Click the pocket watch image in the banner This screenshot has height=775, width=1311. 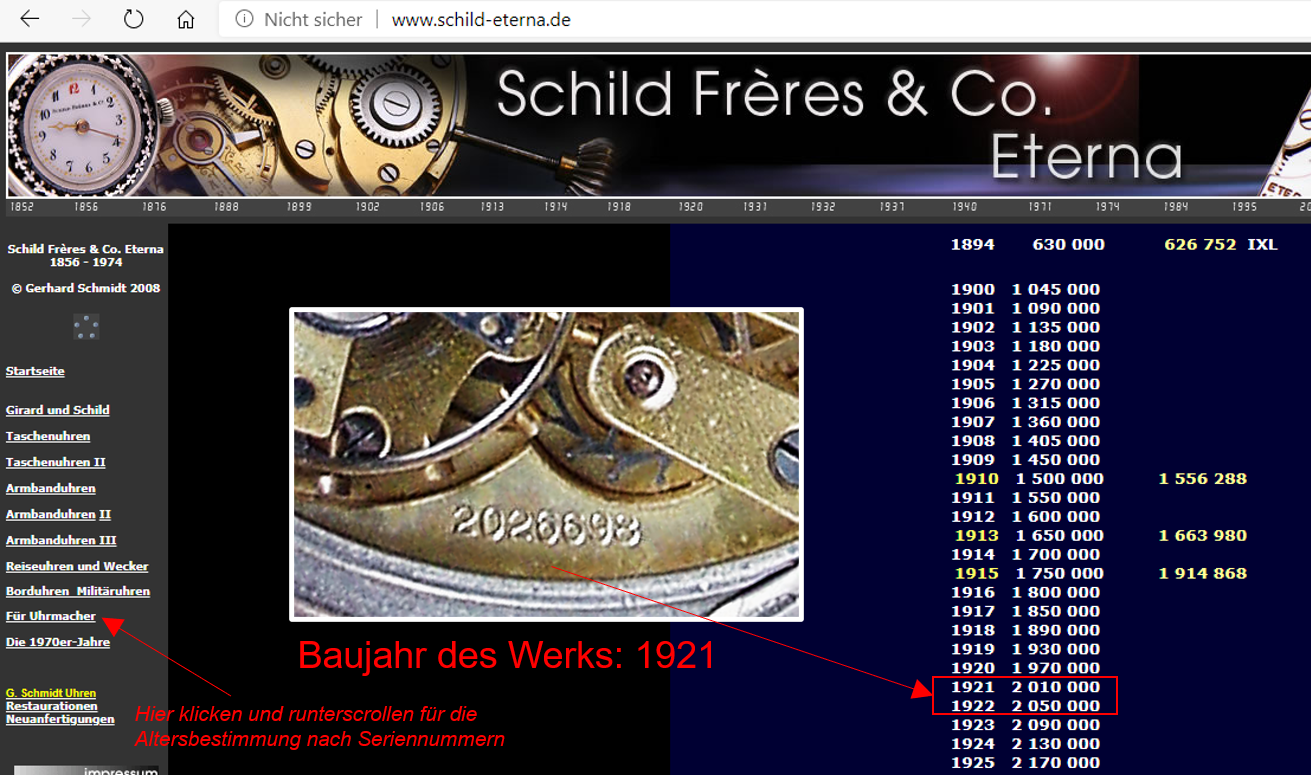(80, 125)
